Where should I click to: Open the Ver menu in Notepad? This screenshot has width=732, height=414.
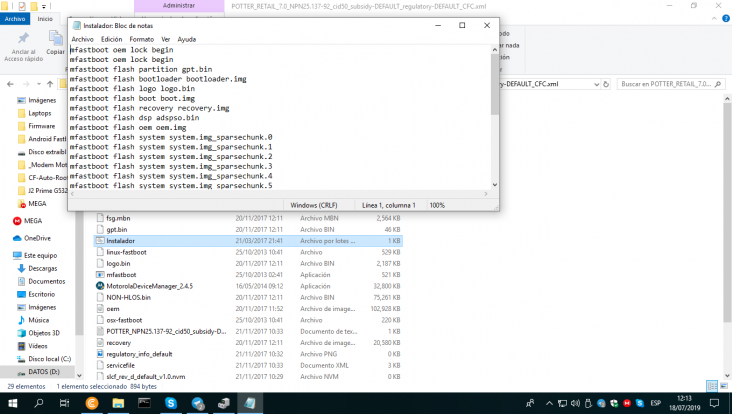pyautogui.click(x=166, y=39)
